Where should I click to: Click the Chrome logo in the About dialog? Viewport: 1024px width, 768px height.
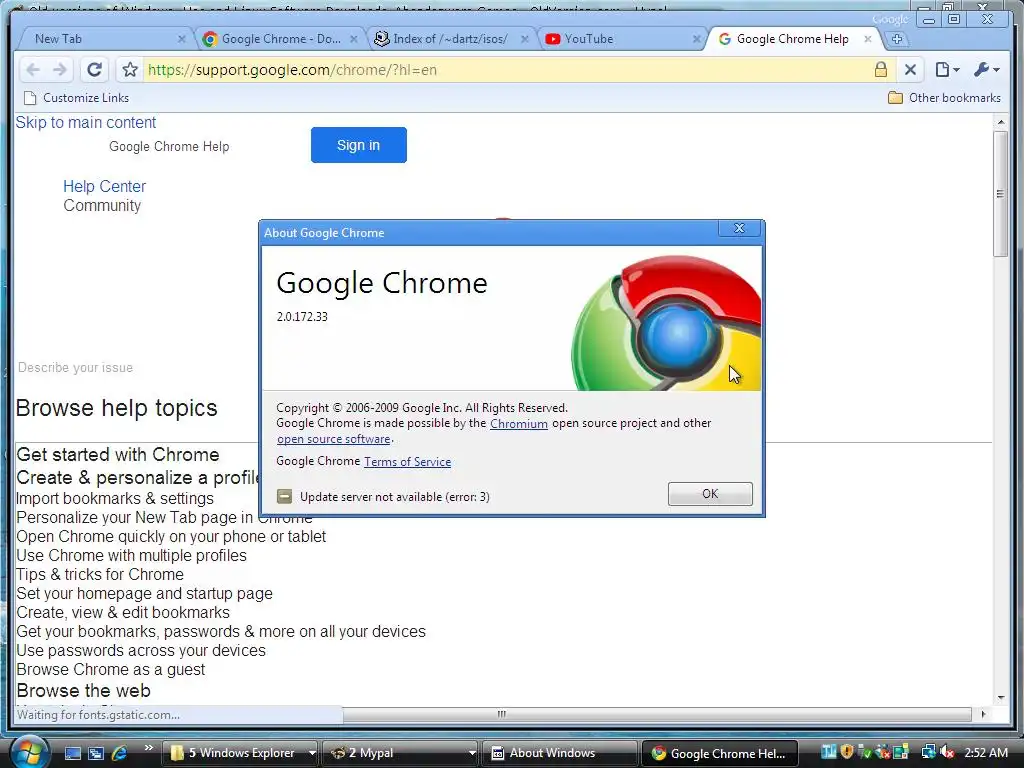coord(666,323)
